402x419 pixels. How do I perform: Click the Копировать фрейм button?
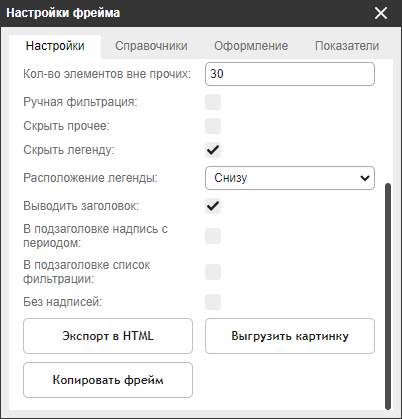pos(108,380)
